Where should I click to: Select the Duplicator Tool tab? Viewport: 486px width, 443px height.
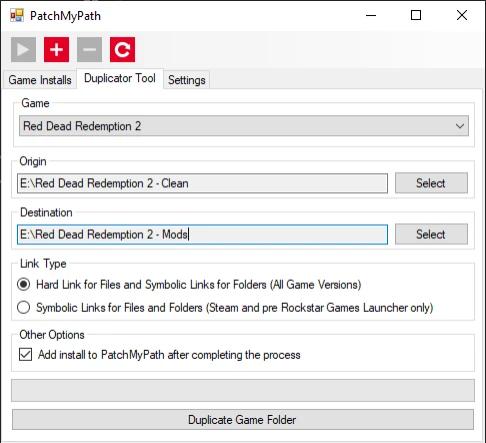click(x=120, y=78)
